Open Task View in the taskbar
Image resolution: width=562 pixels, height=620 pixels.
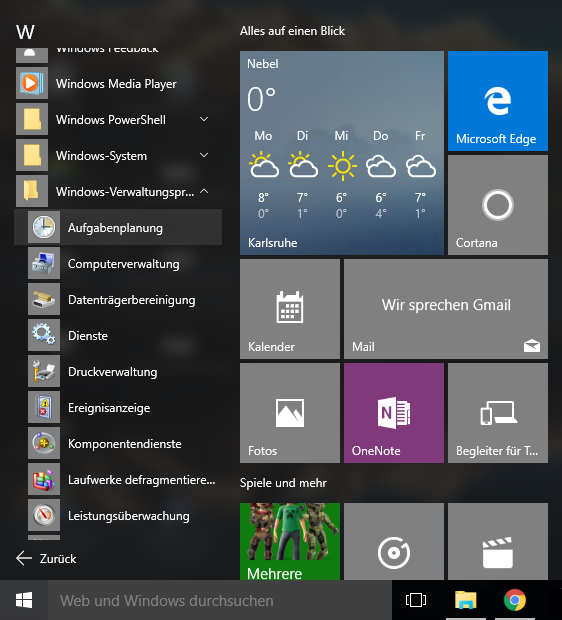(x=416, y=600)
